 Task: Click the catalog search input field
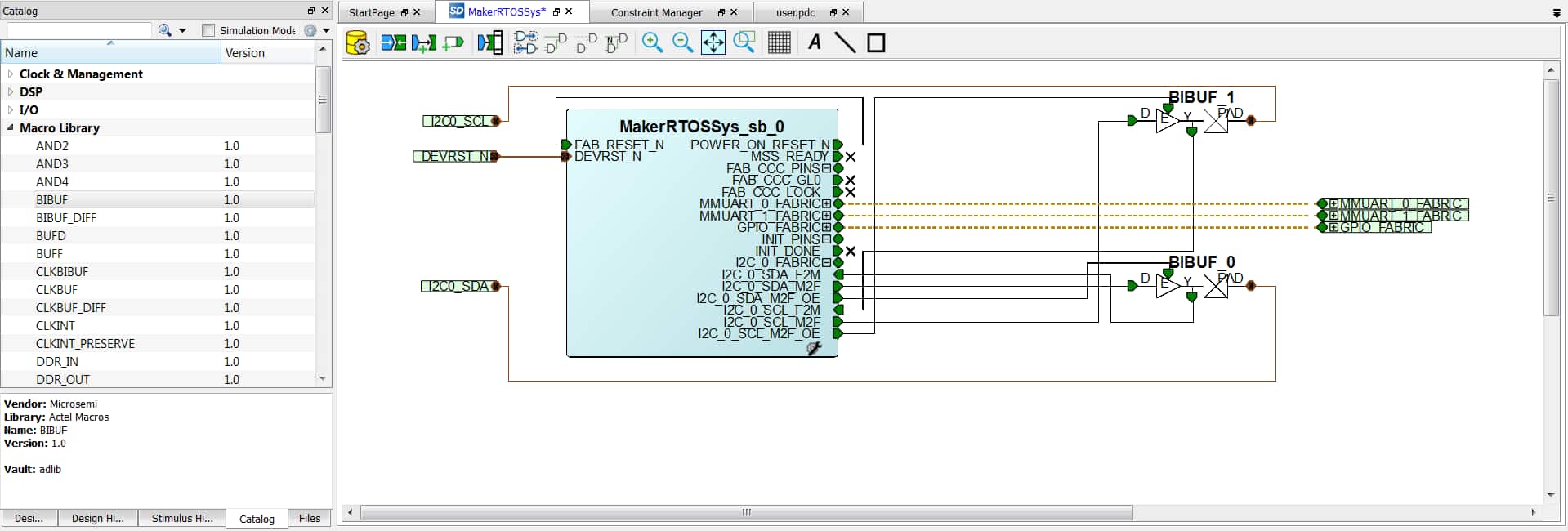79,30
